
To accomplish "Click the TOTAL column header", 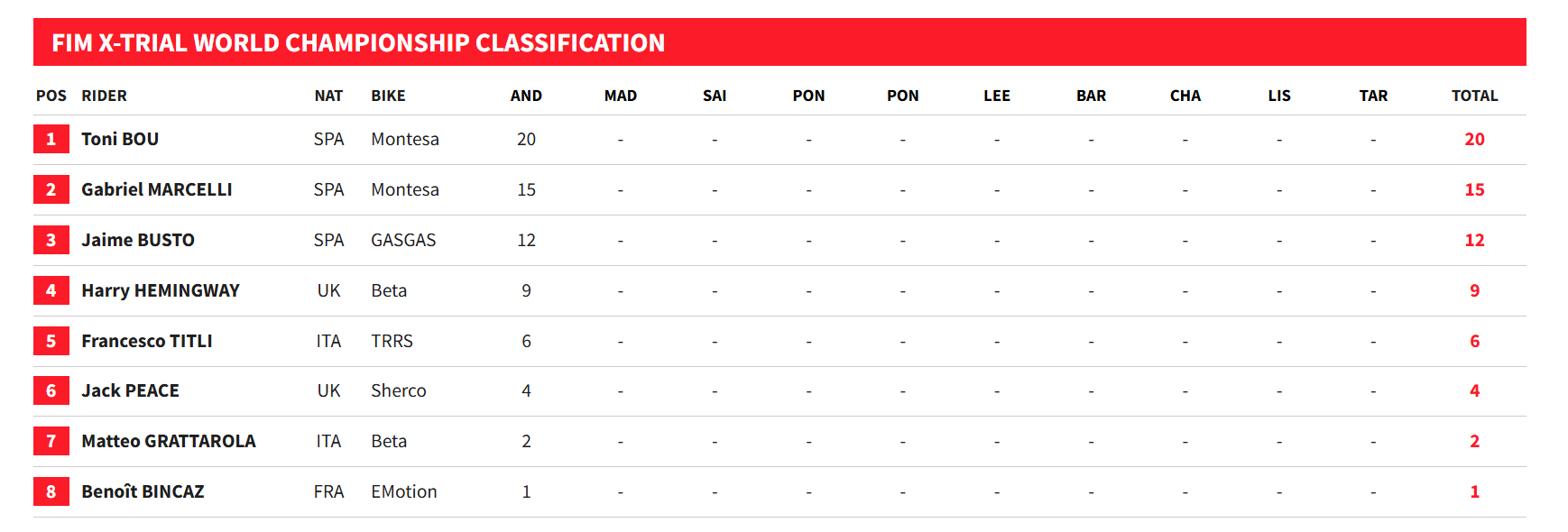I will tap(1474, 96).
